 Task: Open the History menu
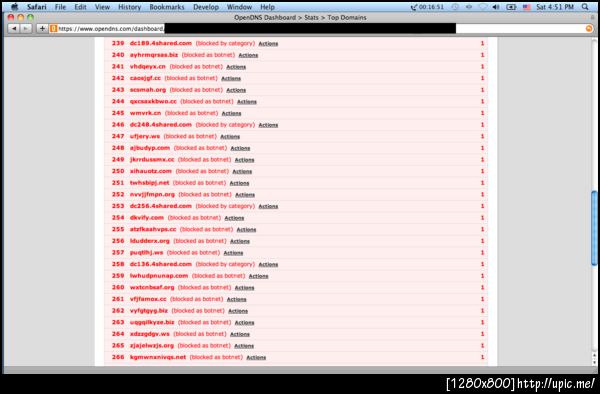tap(129, 7)
